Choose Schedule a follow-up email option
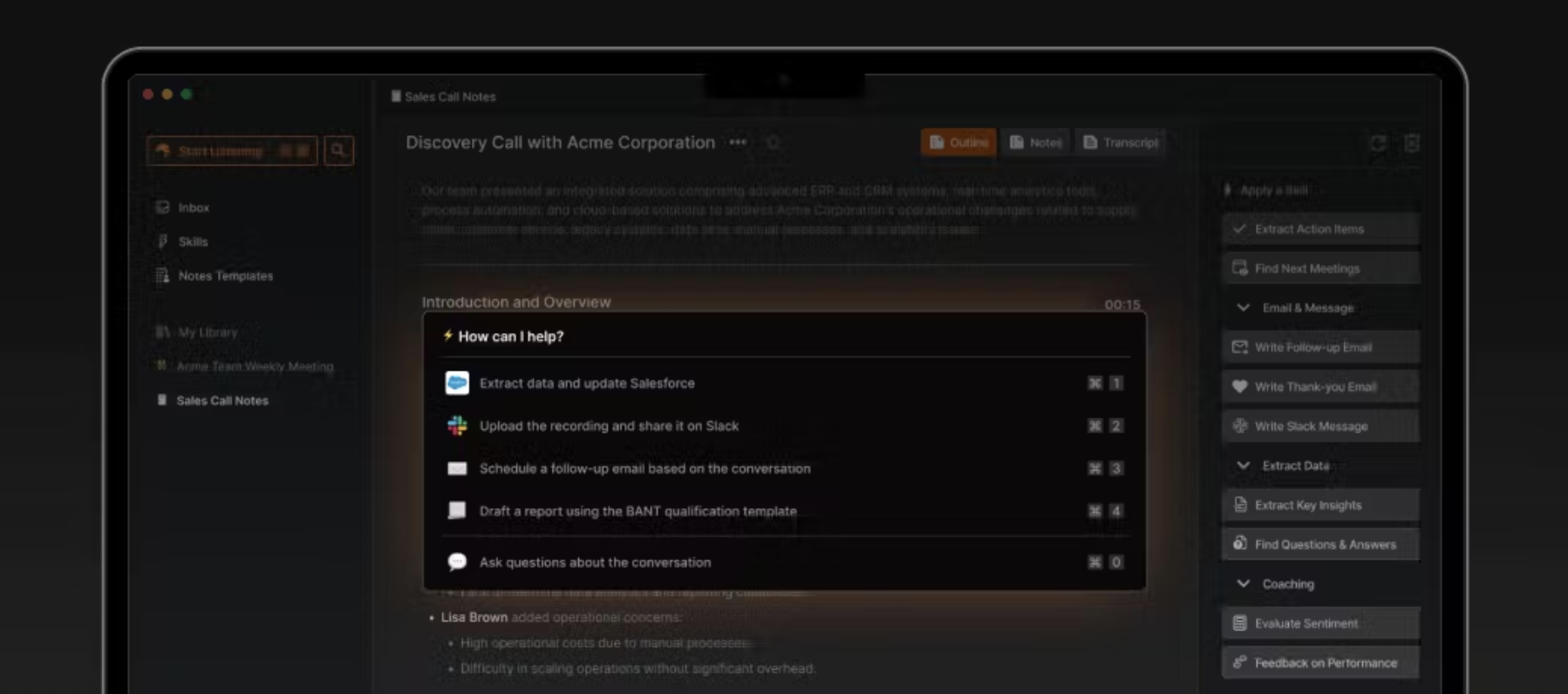1568x694 pixels. tap(784, 468)
